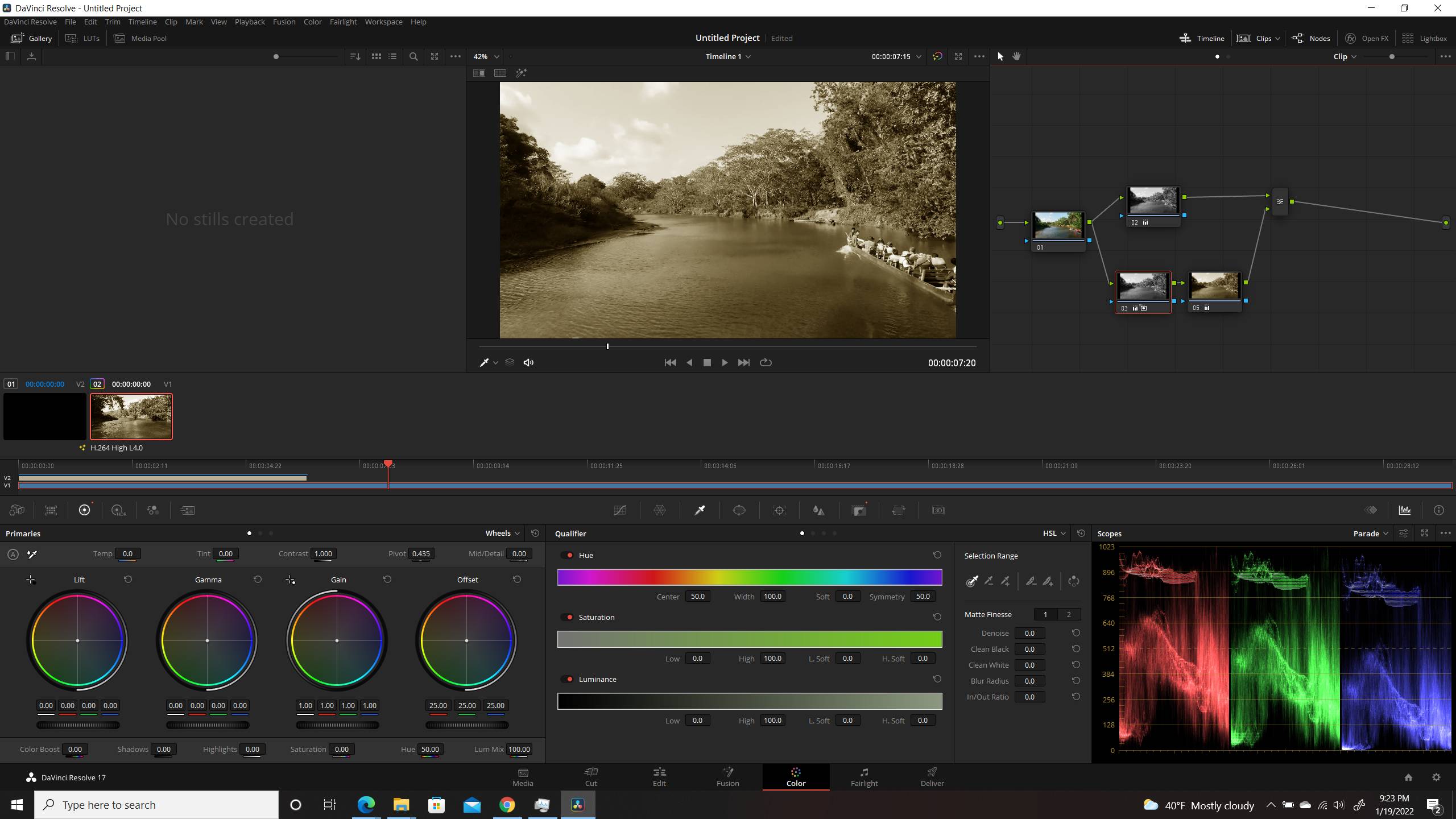
Task: Open the Color Match palette icon
Action: 51,510
